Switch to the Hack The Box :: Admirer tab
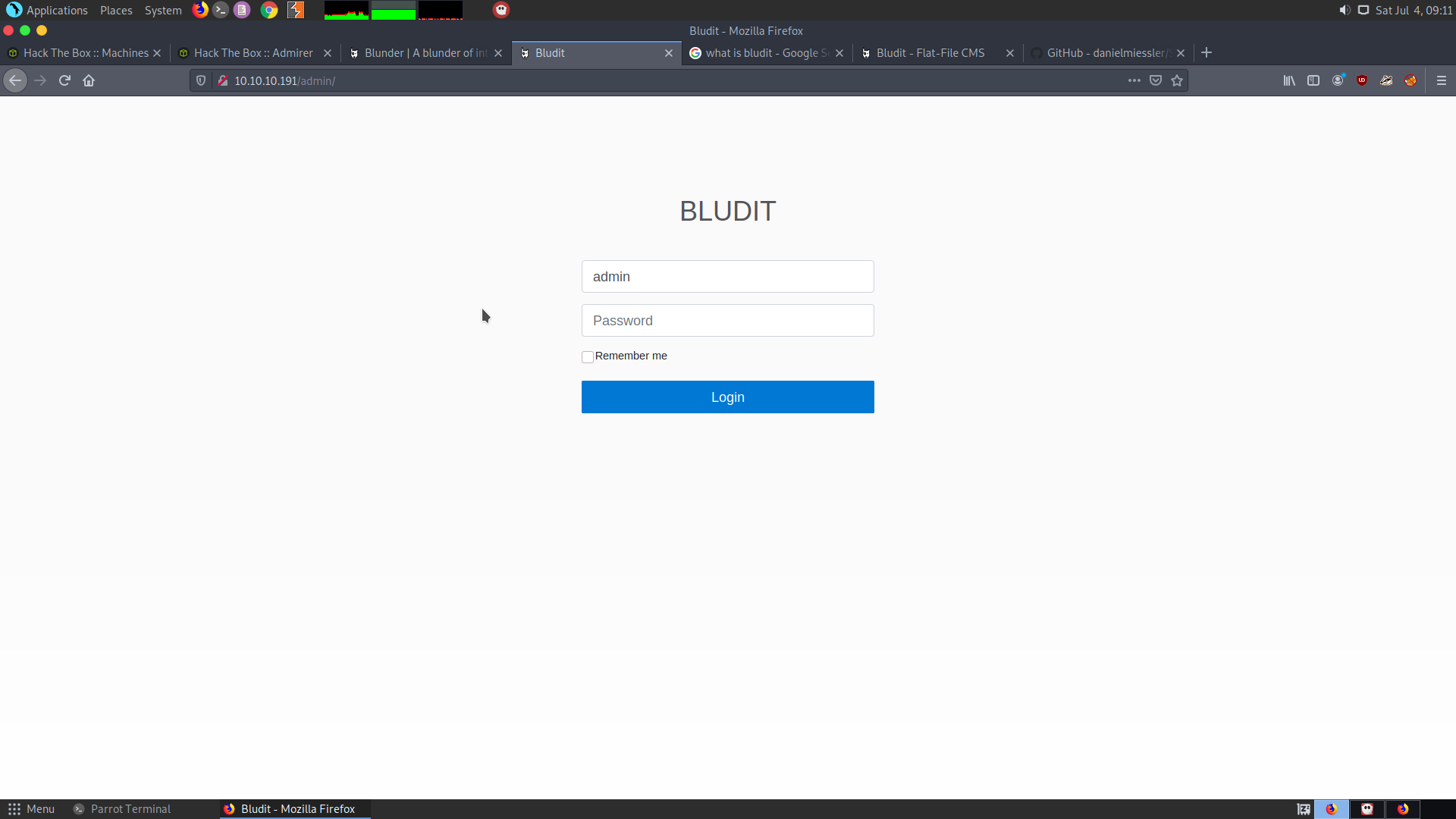 coord(253,53)
